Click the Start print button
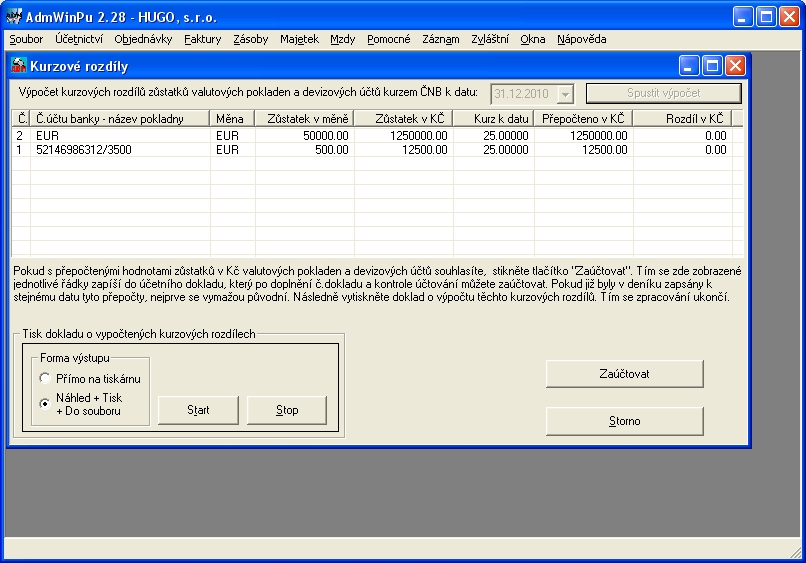The height and width of the screenshot is (563, 806). [x=198, y=410]
